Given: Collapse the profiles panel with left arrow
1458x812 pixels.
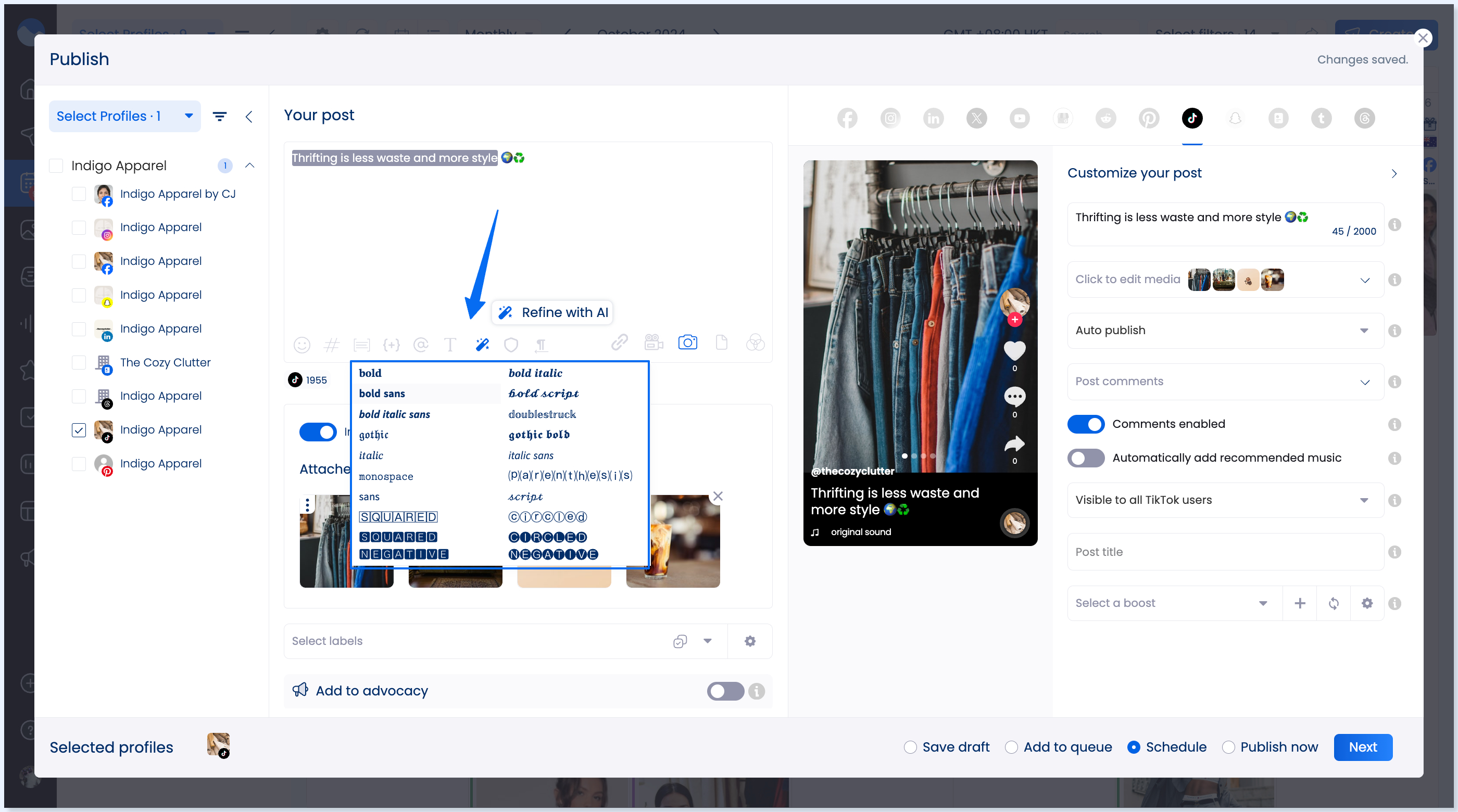Looking at the screenshot, I should coord(249,117).
